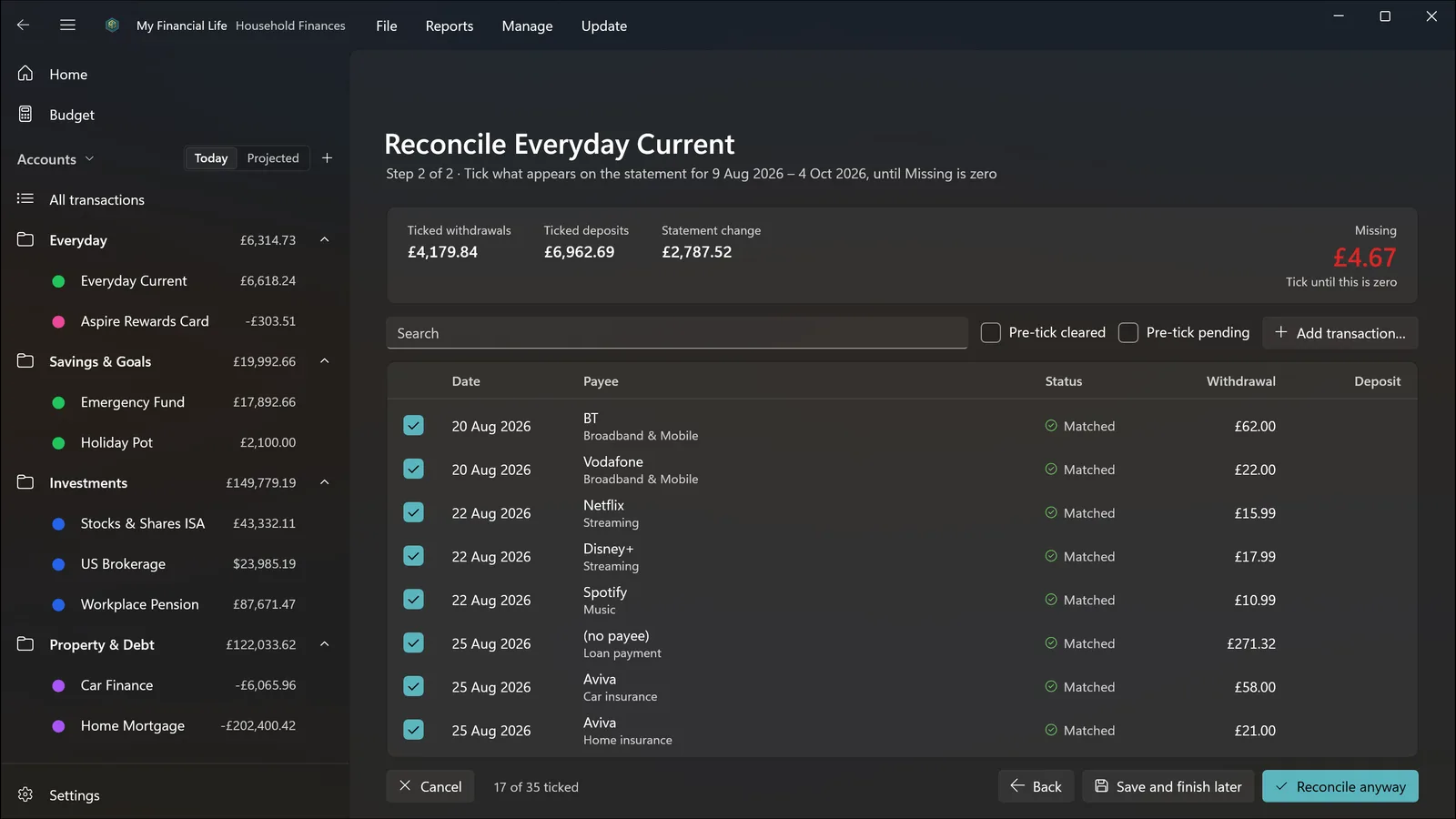Add a new account with plus icon

(x=327, y=158)
